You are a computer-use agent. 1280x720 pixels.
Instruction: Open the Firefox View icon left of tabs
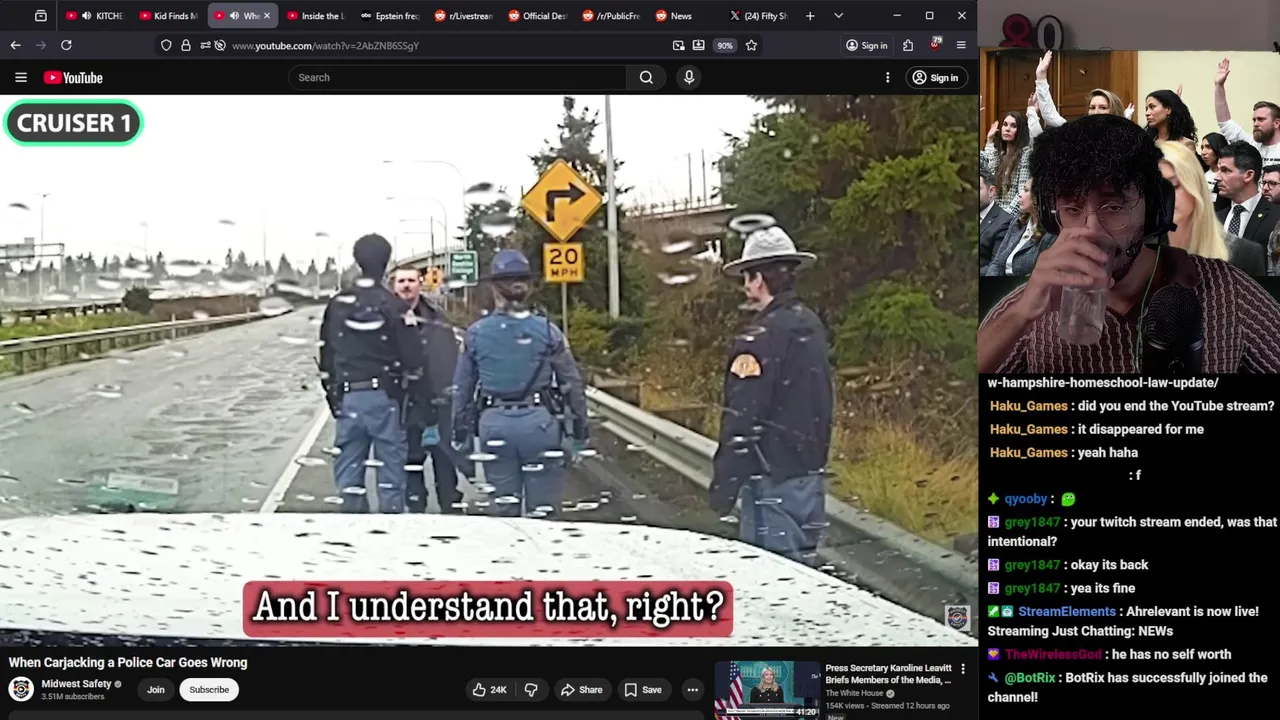pos(41,16)
